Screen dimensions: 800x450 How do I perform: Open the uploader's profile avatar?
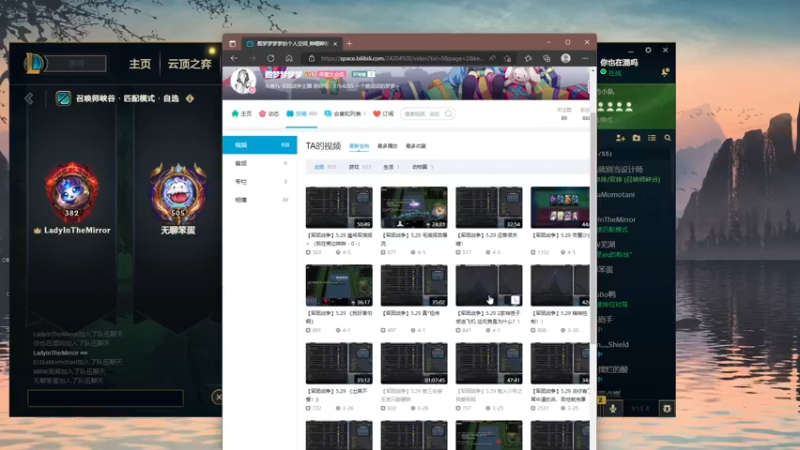[x=243, y=81]
